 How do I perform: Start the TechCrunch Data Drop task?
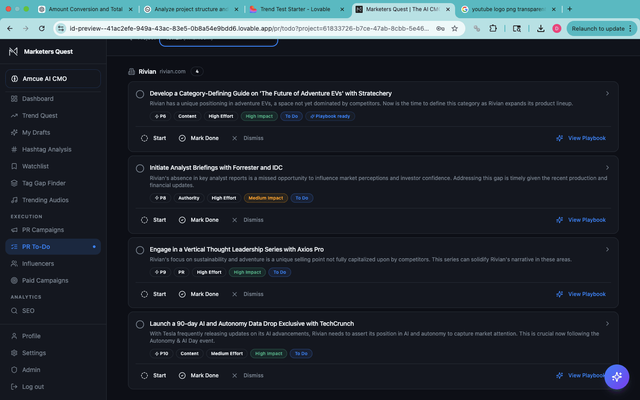pos(154,376)
